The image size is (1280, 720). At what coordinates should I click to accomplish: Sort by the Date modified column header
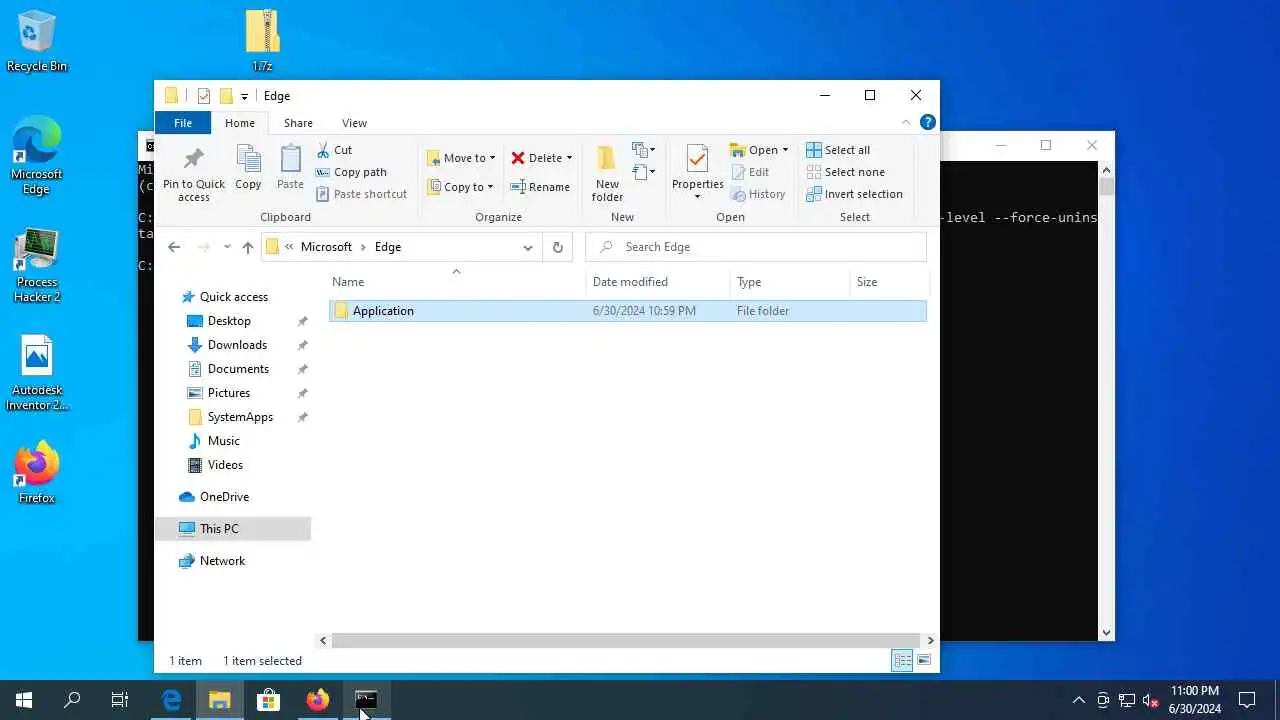point(658,282)
